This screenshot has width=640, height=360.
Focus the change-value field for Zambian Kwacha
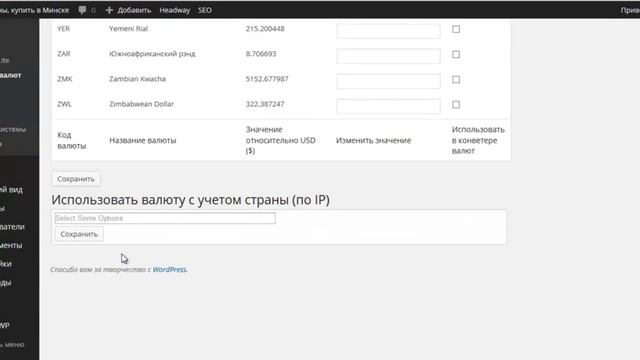[x=388, y=81]
